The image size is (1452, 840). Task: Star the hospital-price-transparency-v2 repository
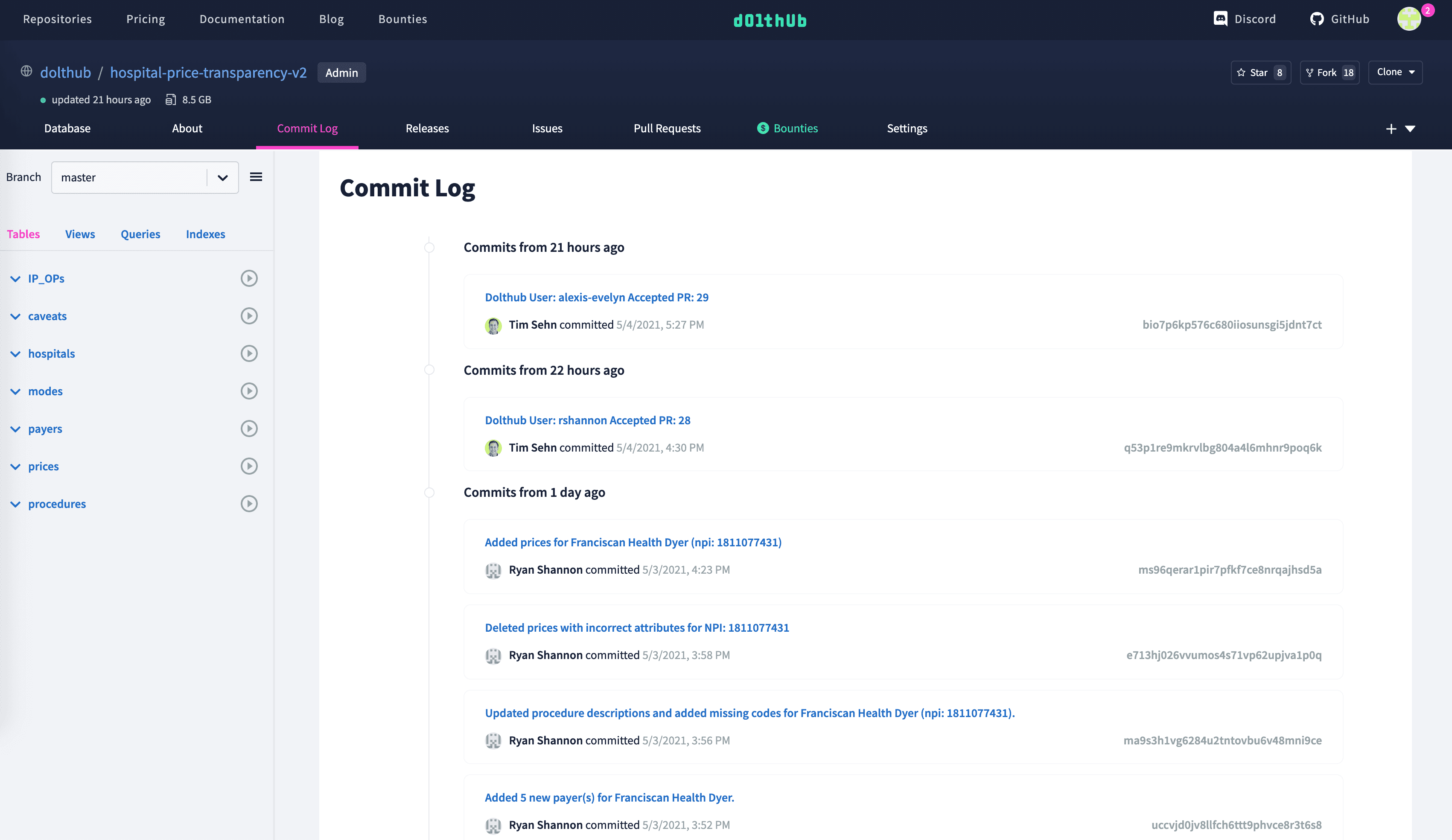pos(1261,73)
